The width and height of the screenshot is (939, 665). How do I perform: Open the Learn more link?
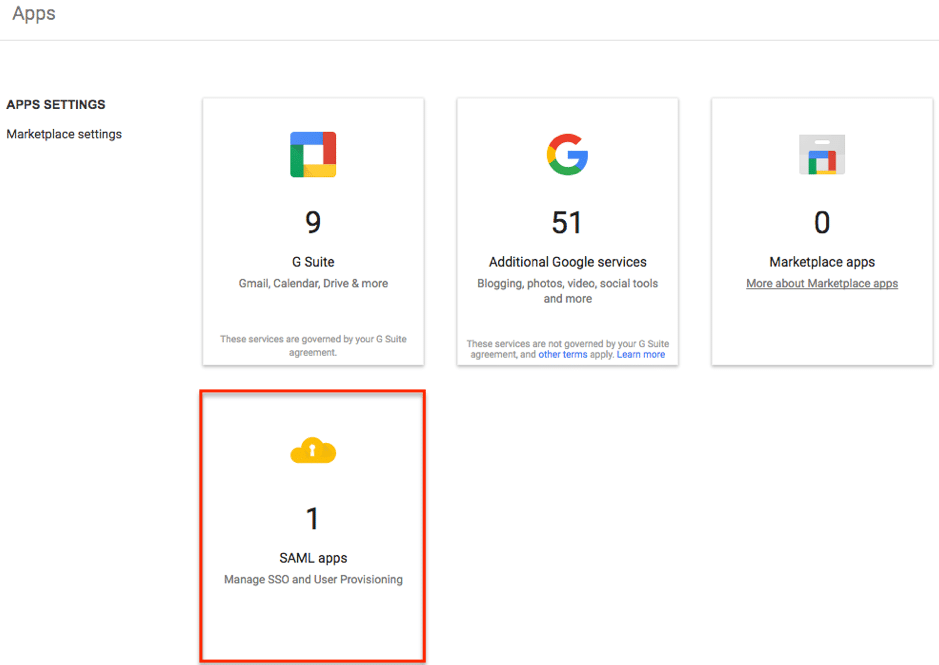tap(641, 355)
